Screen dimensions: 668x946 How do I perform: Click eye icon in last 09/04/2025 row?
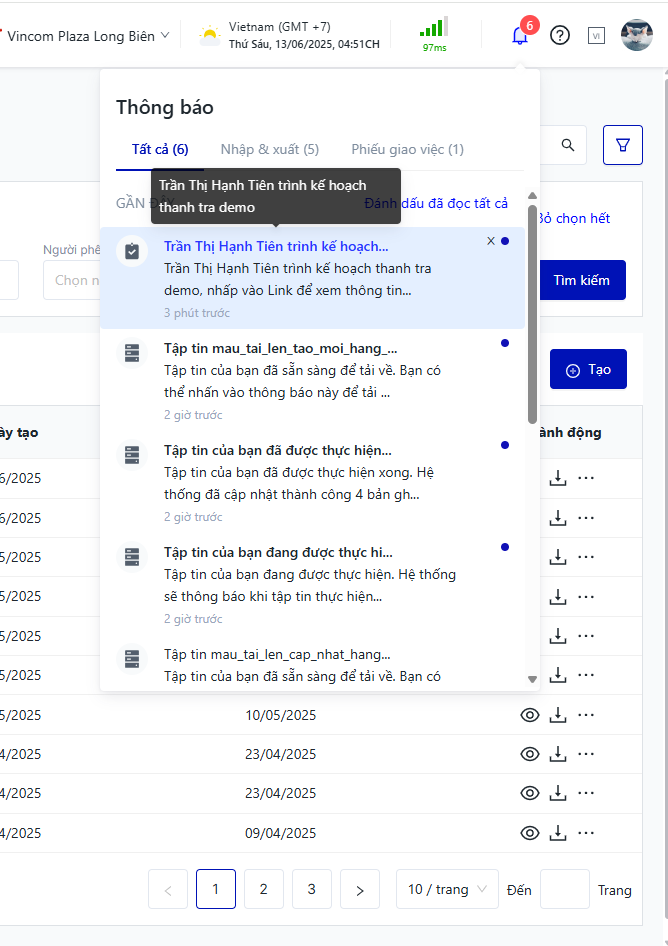[x=530, y=833]
